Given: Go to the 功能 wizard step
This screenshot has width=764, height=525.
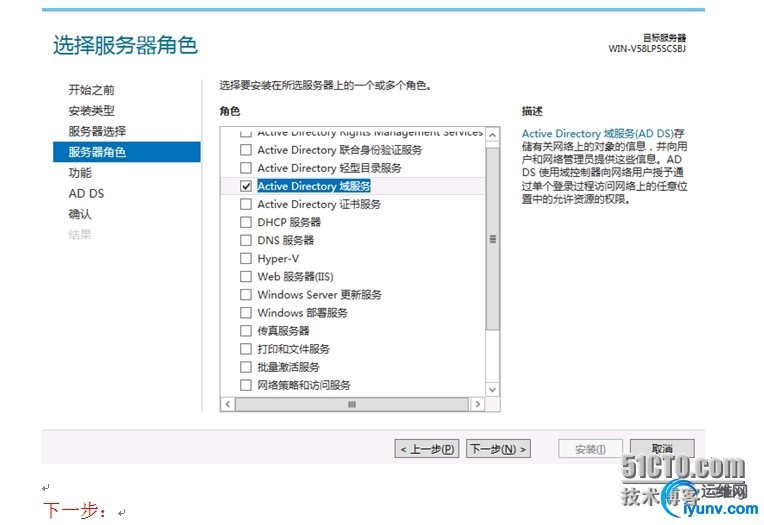Looking at the screenshot, I should pos(80,173).
